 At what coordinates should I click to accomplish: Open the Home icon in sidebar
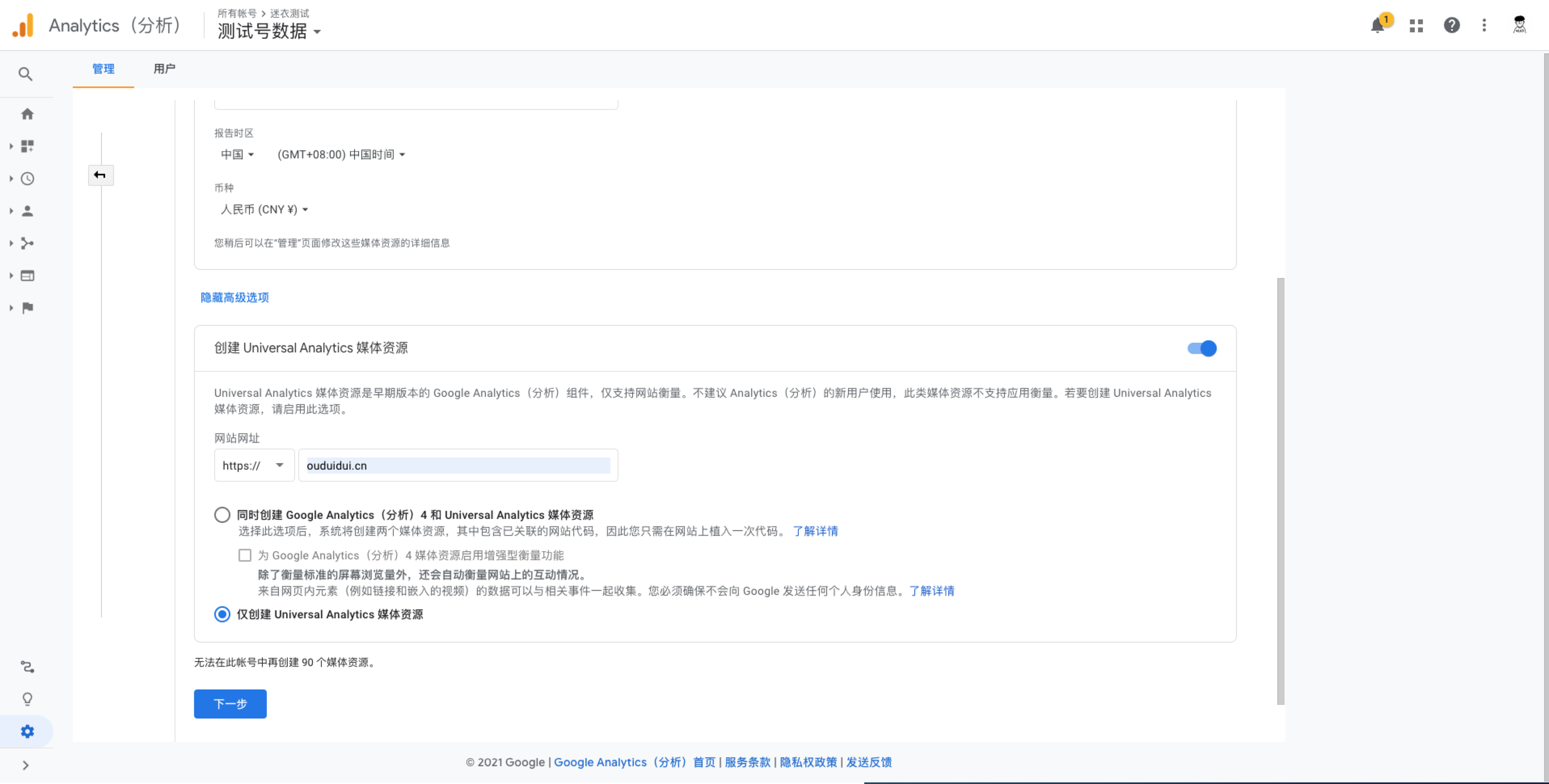(x=27, y=114)
